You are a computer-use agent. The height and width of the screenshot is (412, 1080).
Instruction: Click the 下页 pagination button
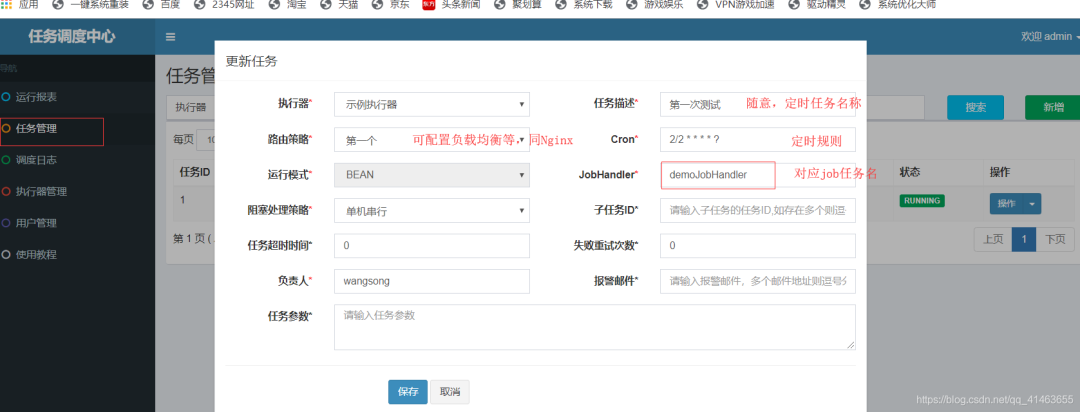1055,239
